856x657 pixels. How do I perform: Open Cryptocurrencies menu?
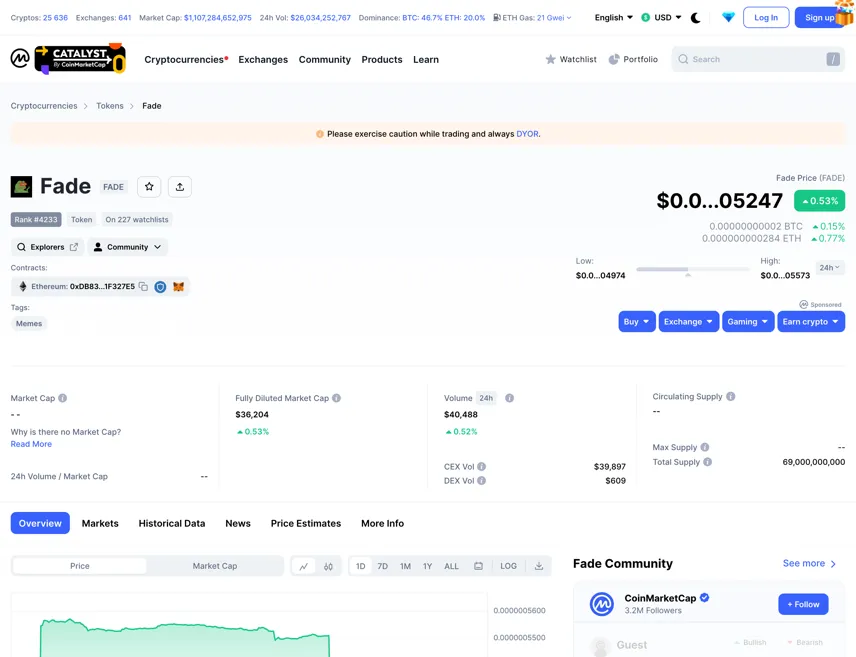pyautogui.click(x=186, y=60)
